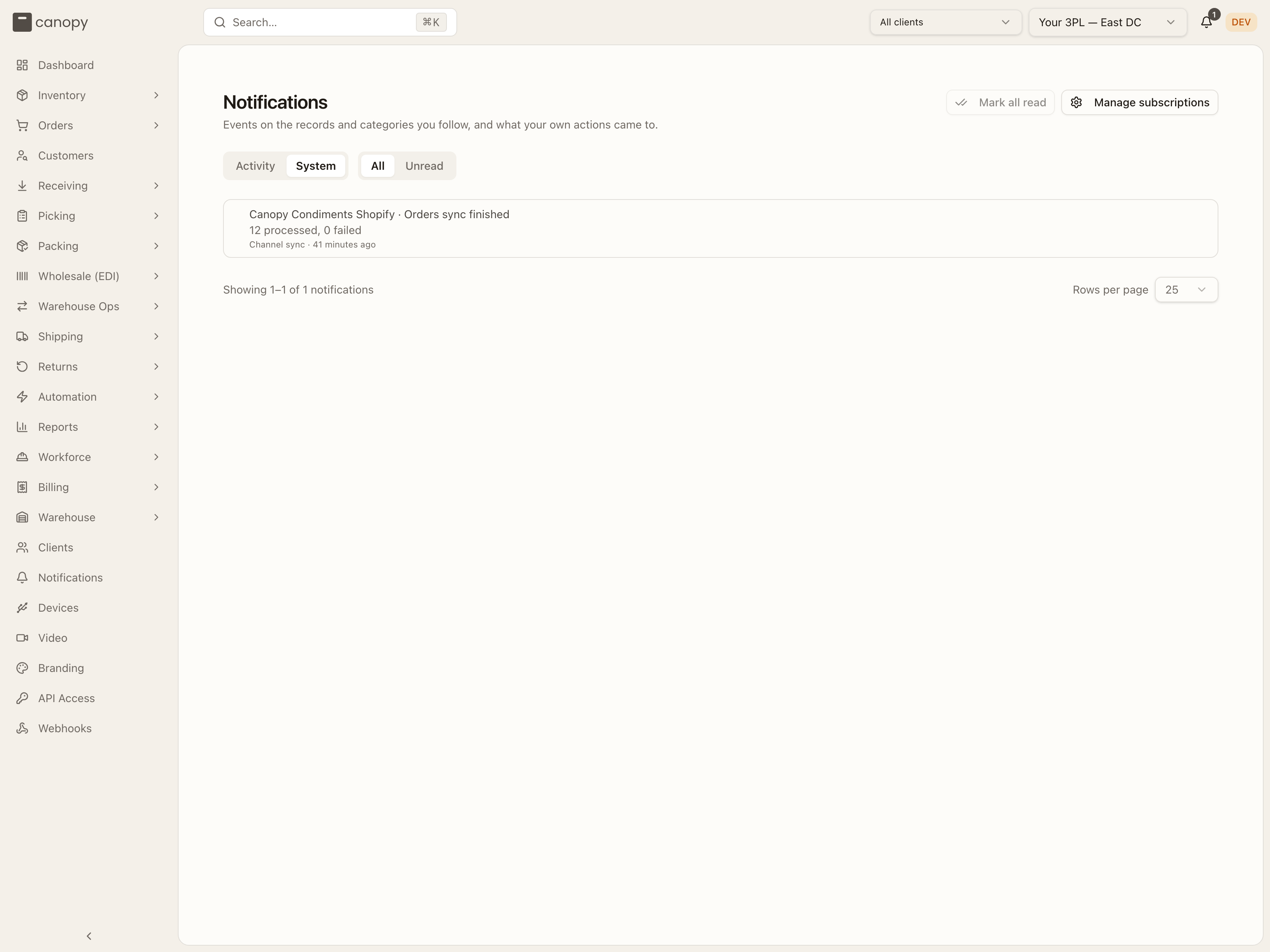Open the Orders sync finished notification
Viewport: 1270px width, 952px height.
tap(721, 228)
